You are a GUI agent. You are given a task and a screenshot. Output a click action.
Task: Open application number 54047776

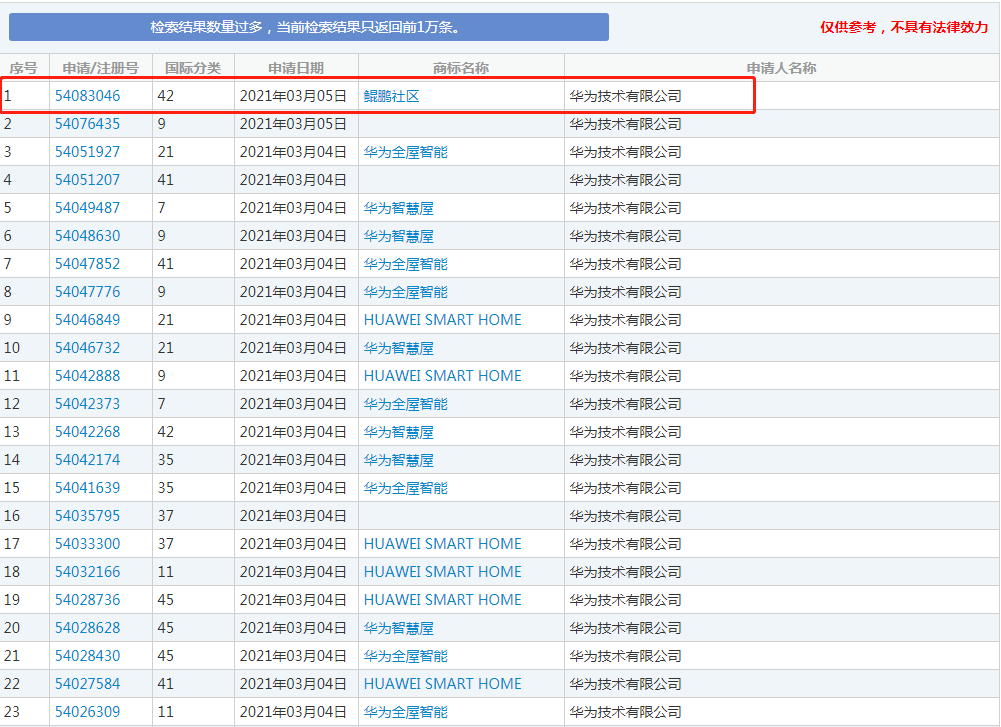coord(87,292)
